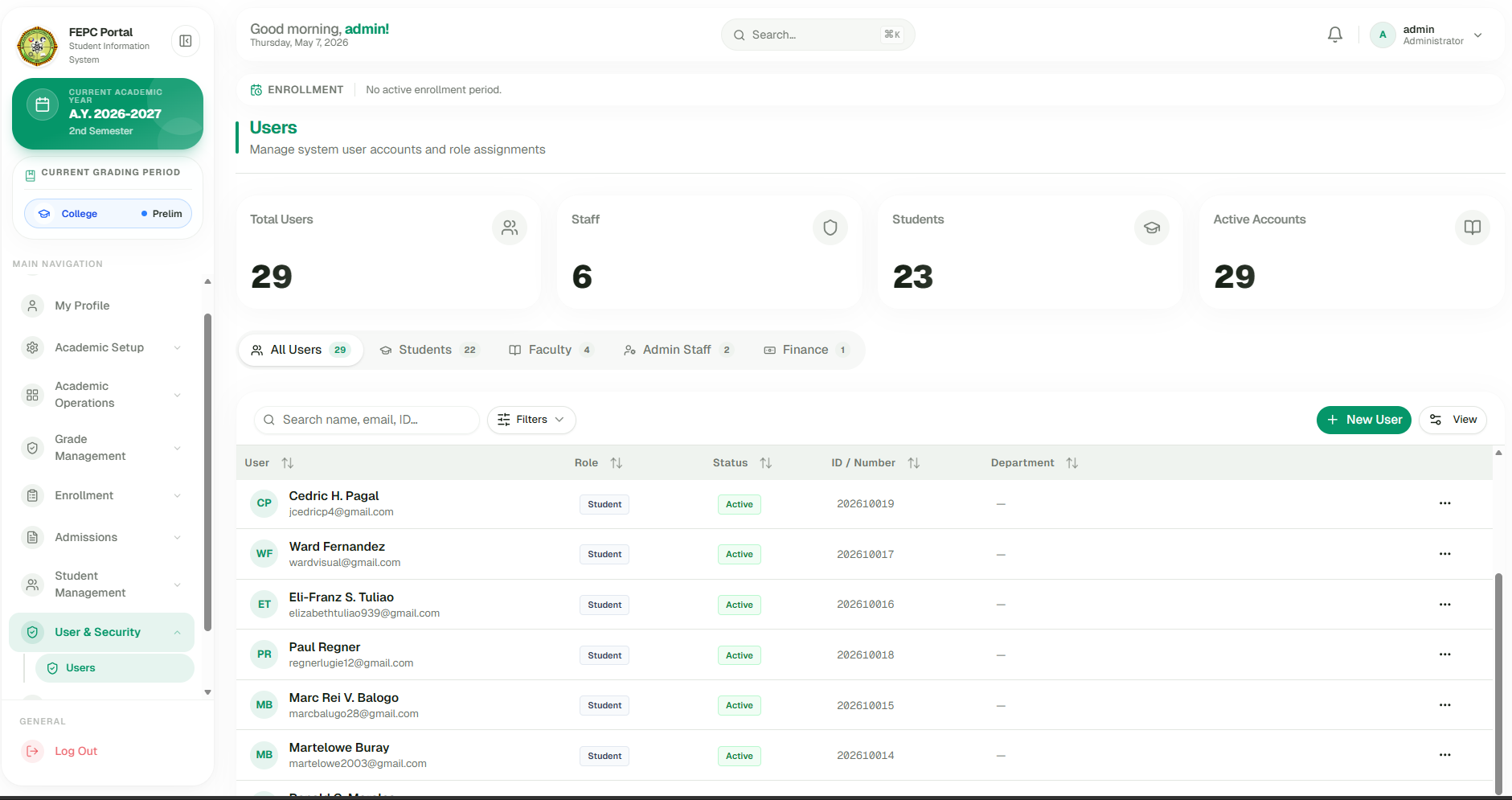Expand the Academic Setup menu
The image size is (1512, 800).
tap(102, 347)
